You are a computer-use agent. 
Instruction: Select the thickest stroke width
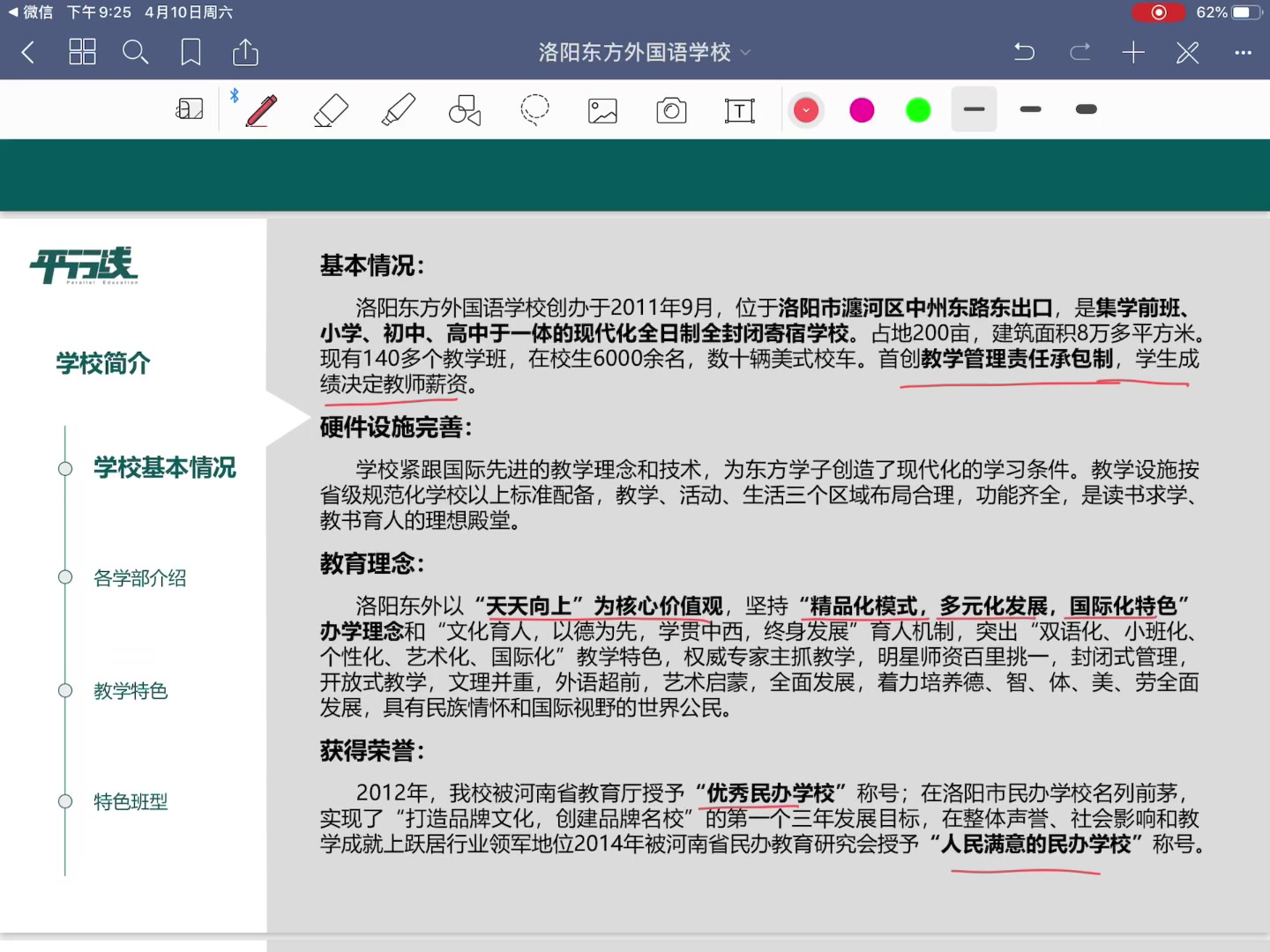[1087, 109]
